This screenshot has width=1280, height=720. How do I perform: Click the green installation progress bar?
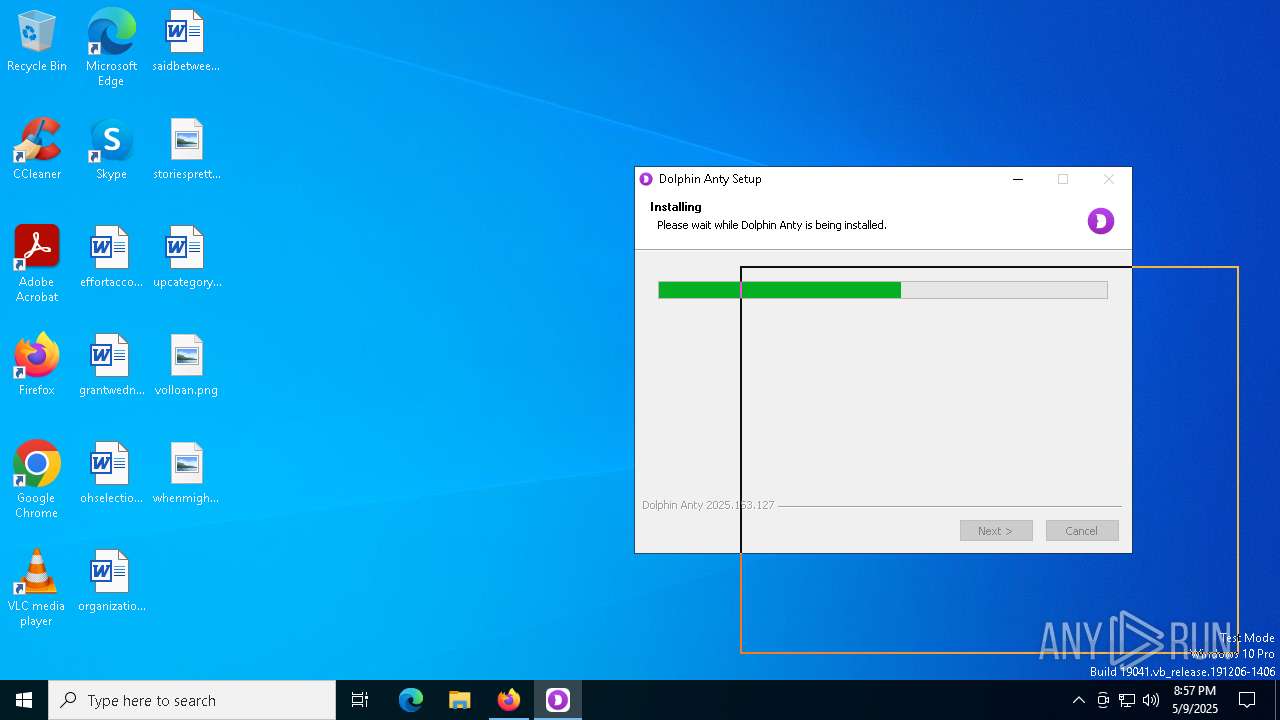coord(883,290)
